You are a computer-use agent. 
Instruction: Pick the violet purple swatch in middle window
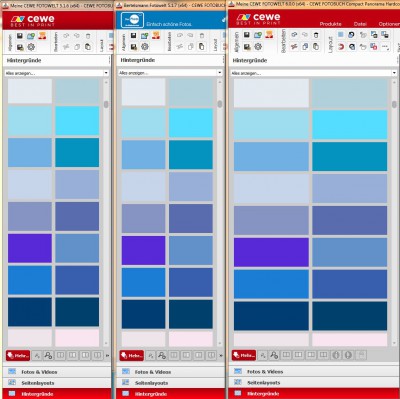[143, 250]
